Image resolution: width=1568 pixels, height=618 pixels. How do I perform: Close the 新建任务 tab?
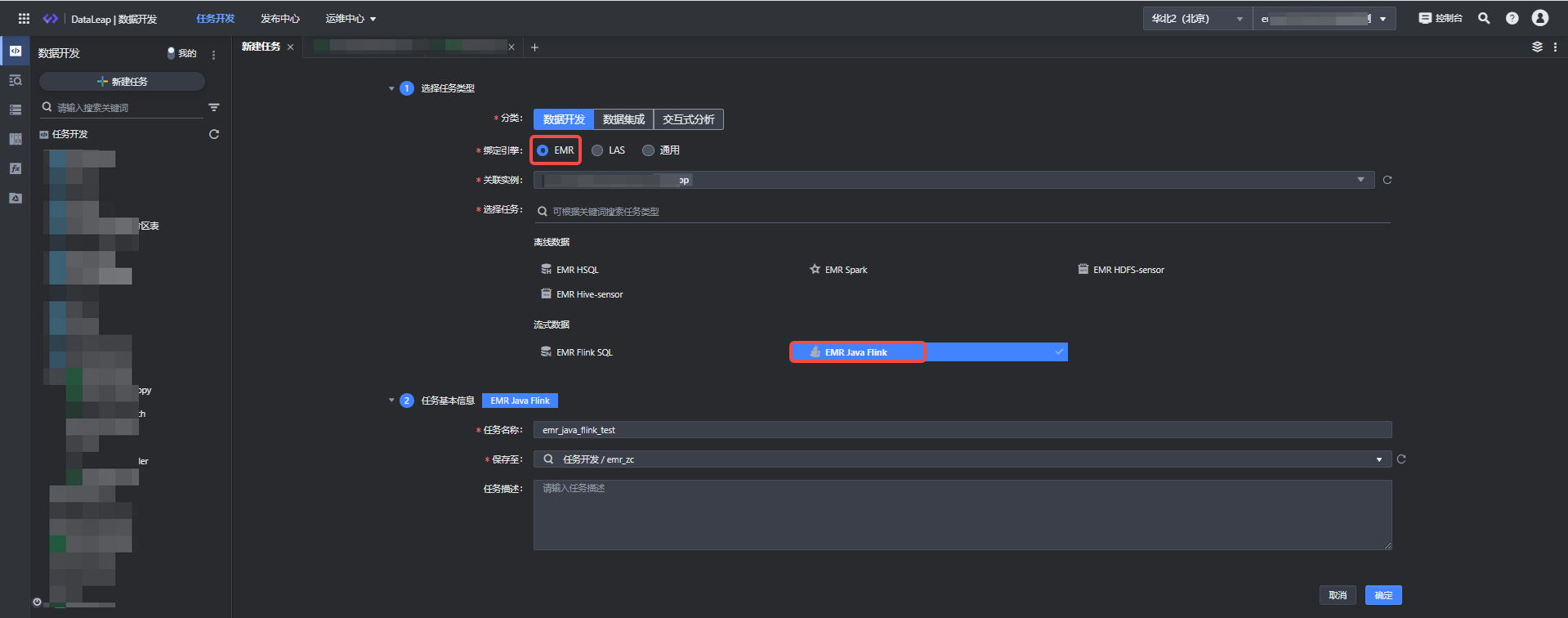(x=290, y=47)
